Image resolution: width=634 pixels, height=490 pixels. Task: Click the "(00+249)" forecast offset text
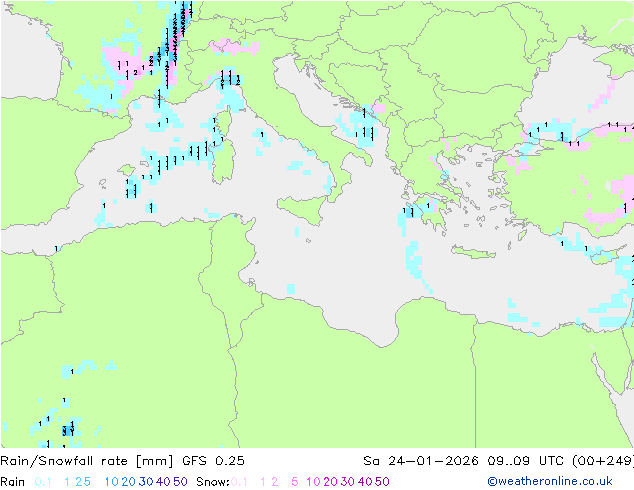pyautogui.click(x=603, y=461)
